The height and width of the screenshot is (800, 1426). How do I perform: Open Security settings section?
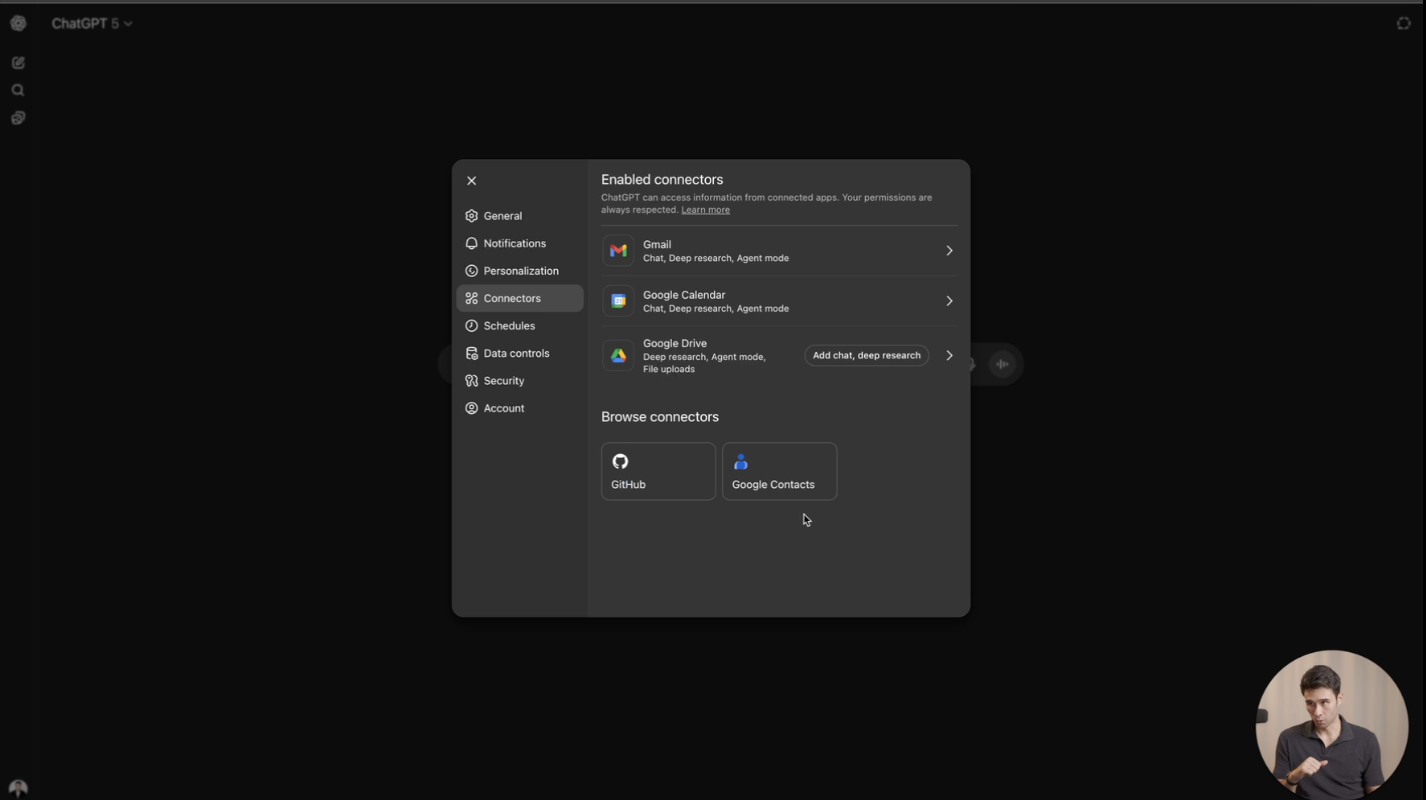pos(519,381)
